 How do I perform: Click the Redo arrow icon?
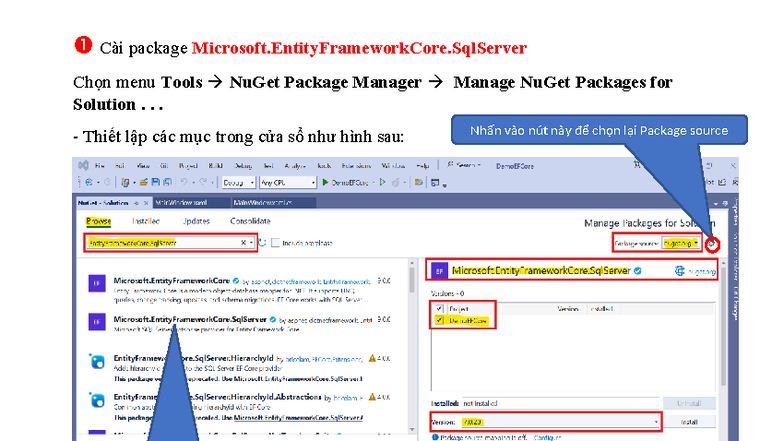(x=203, y=182)
